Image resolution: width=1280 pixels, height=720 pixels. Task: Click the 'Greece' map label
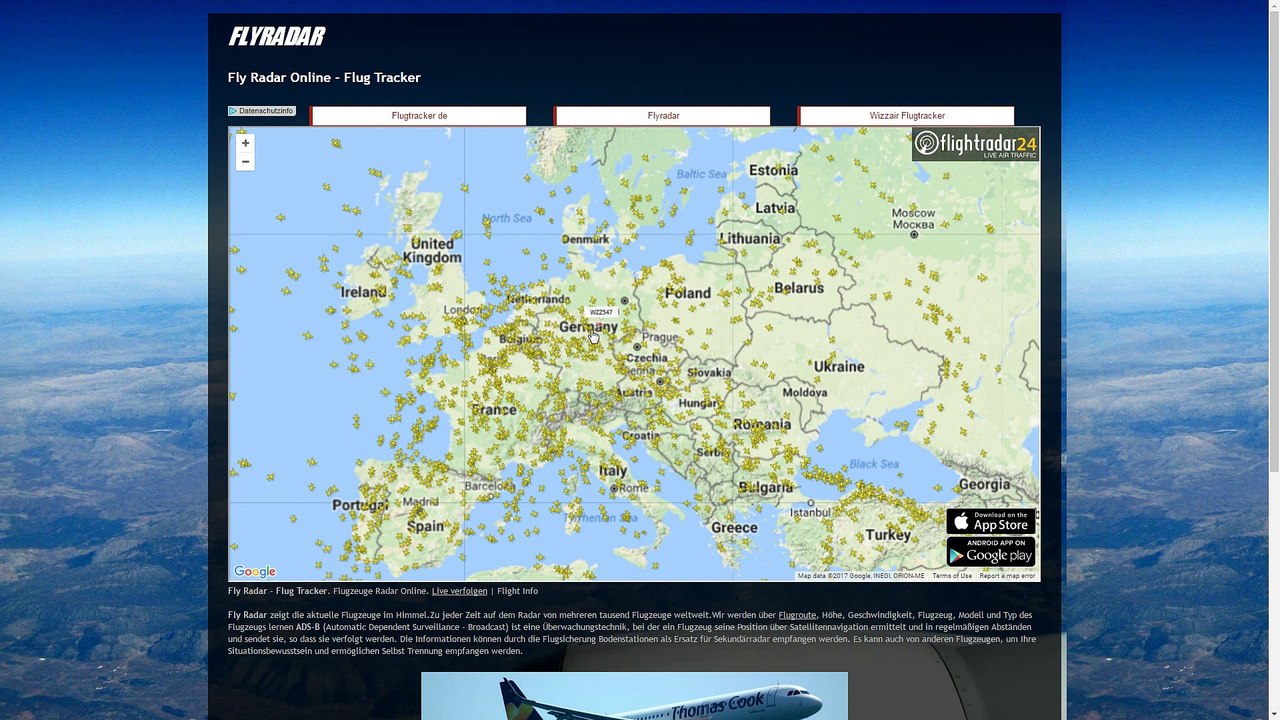(734, 527)
